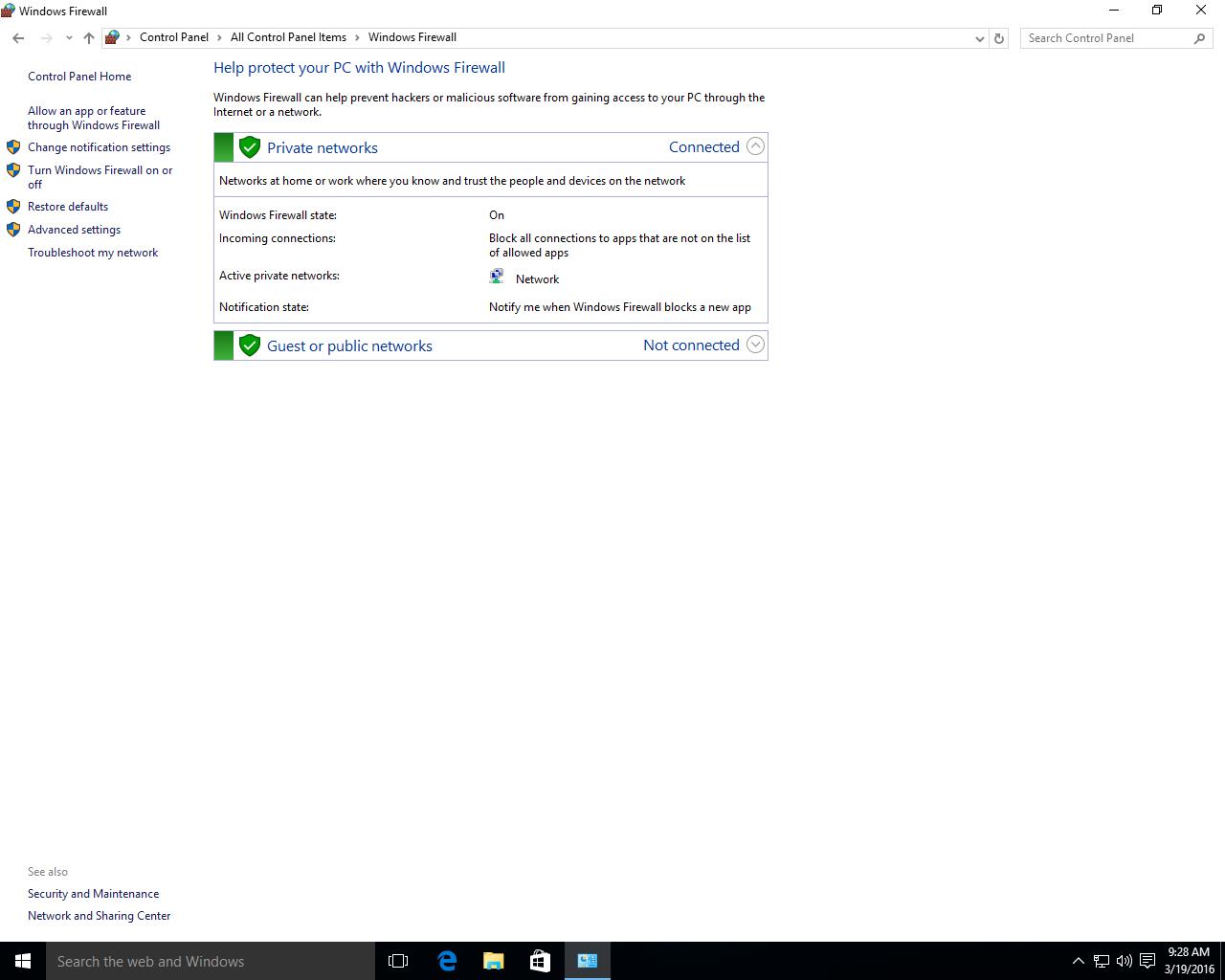Select the Windows Firewall breadcrumb

[x=412, y=37]
